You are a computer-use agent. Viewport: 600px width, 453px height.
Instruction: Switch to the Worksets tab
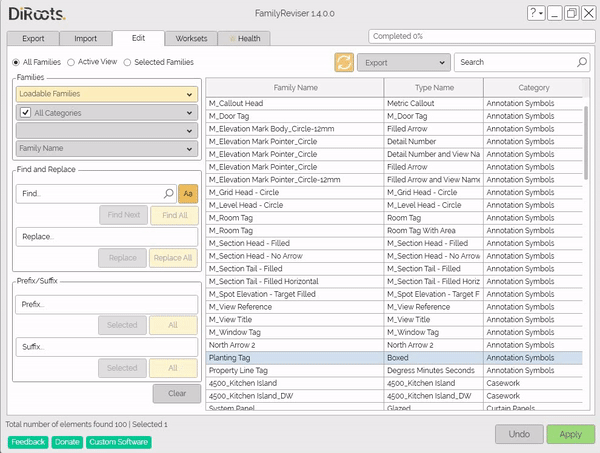pyautogui.click(x=191, y=38)
